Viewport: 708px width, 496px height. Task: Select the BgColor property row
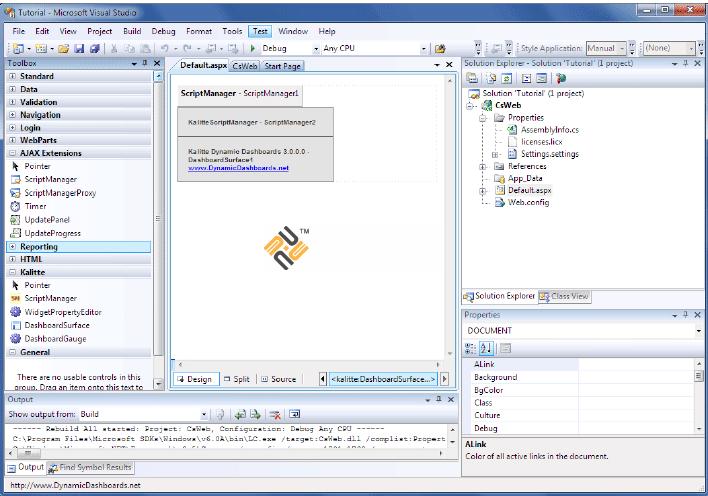click(x=582, y=390)
